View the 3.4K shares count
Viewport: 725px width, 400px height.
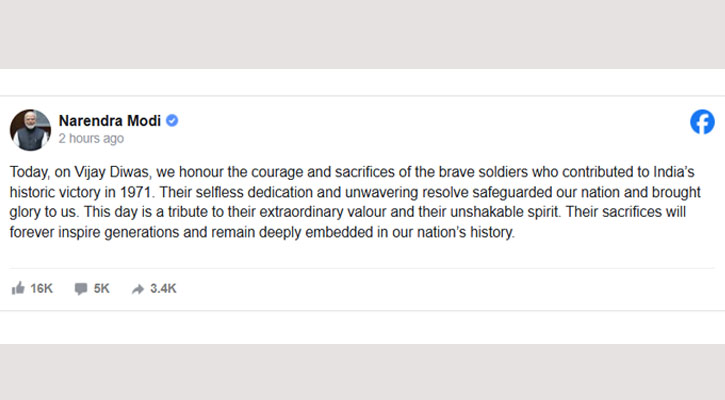coord(163,288)
